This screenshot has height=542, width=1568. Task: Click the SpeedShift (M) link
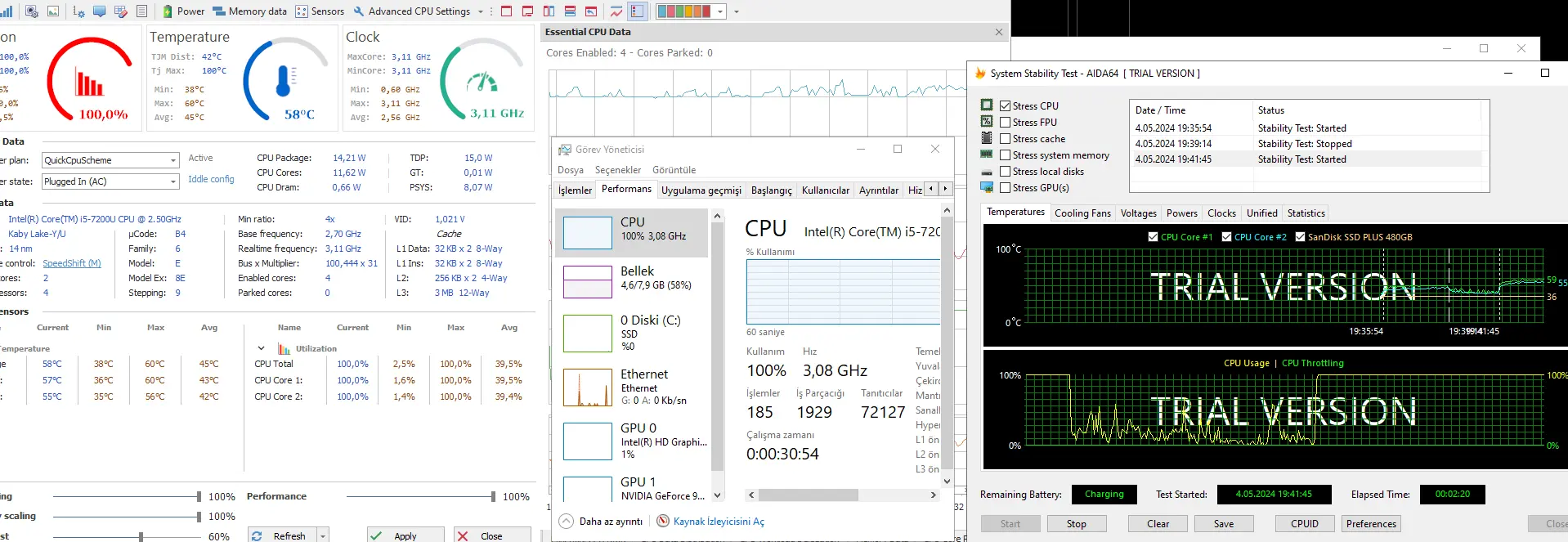72,263
